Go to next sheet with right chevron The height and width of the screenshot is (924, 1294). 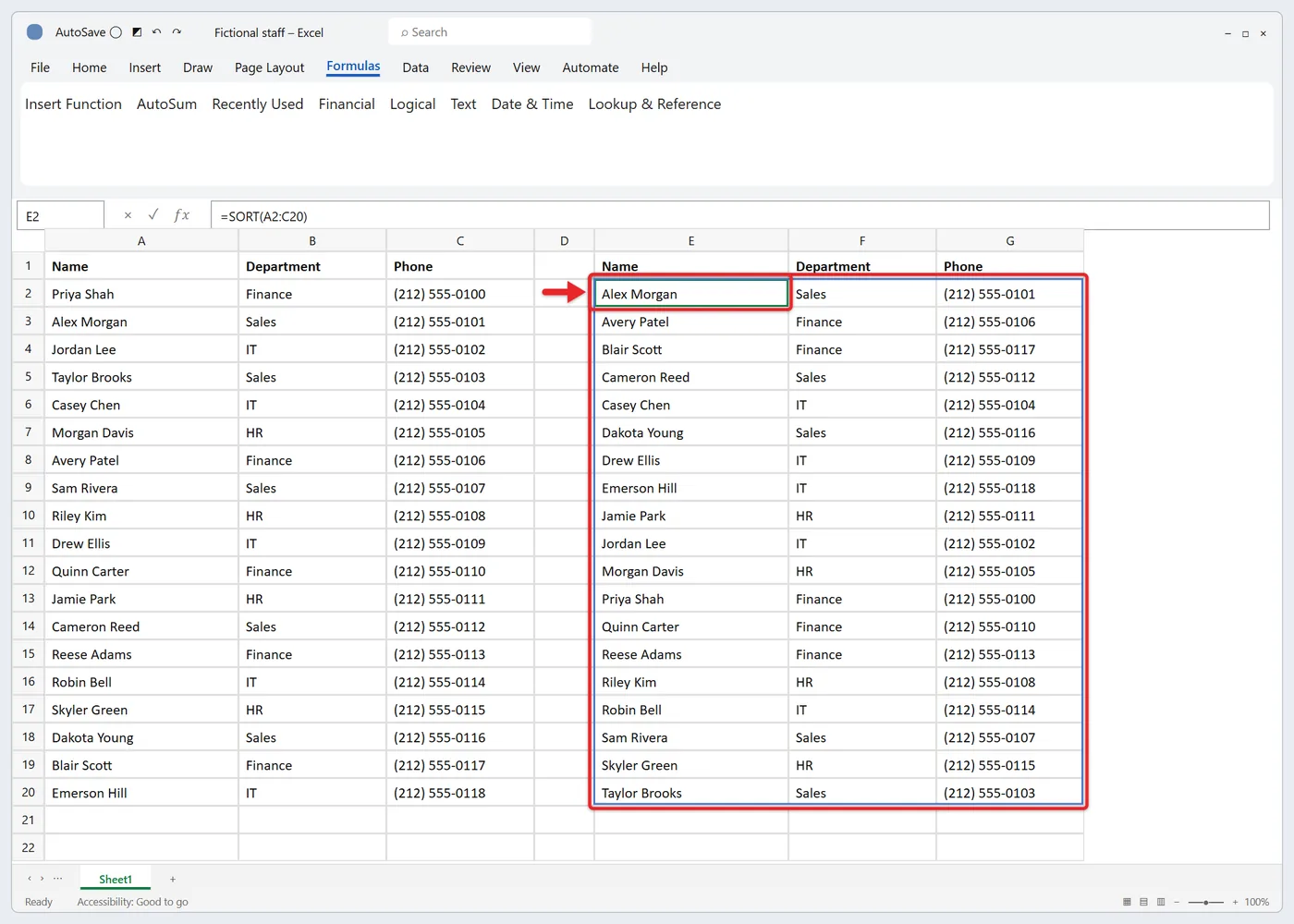click(43, 879)
